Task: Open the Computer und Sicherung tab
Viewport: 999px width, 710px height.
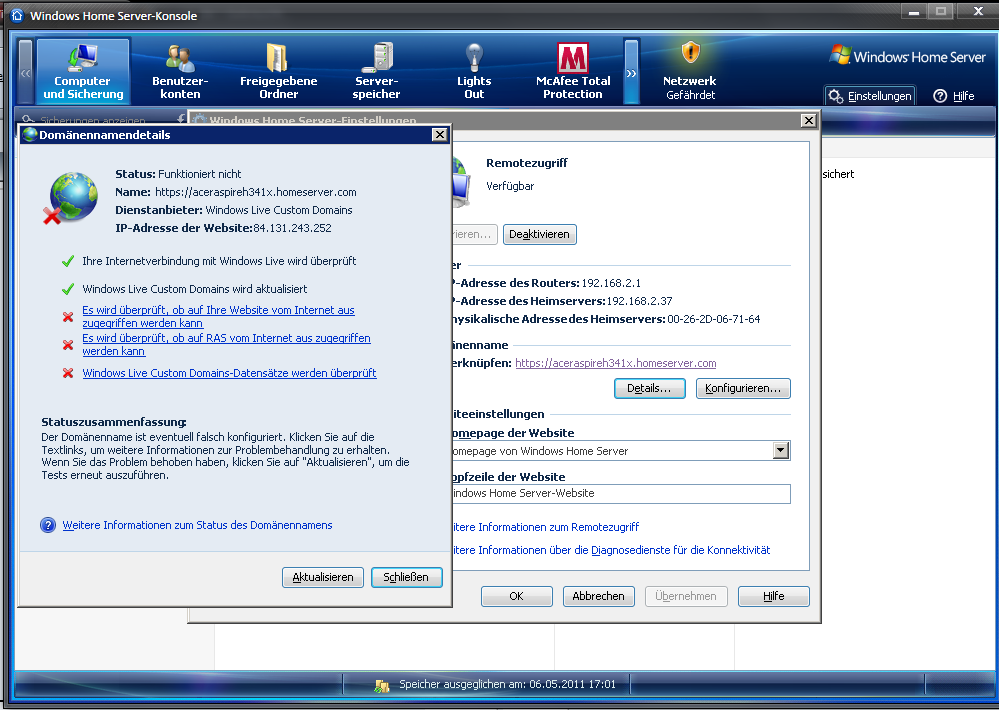Action: (83, 72)
